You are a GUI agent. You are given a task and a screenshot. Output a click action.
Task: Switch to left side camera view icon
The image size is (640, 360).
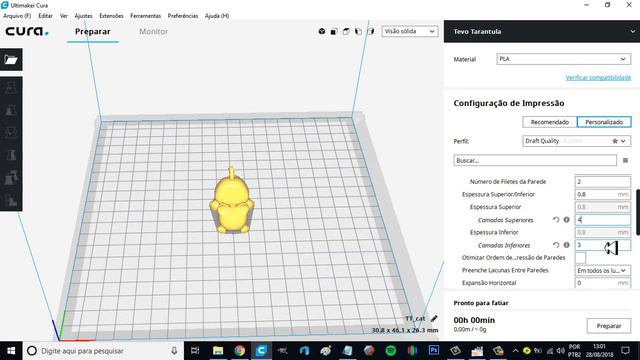[x=358, y=31]
